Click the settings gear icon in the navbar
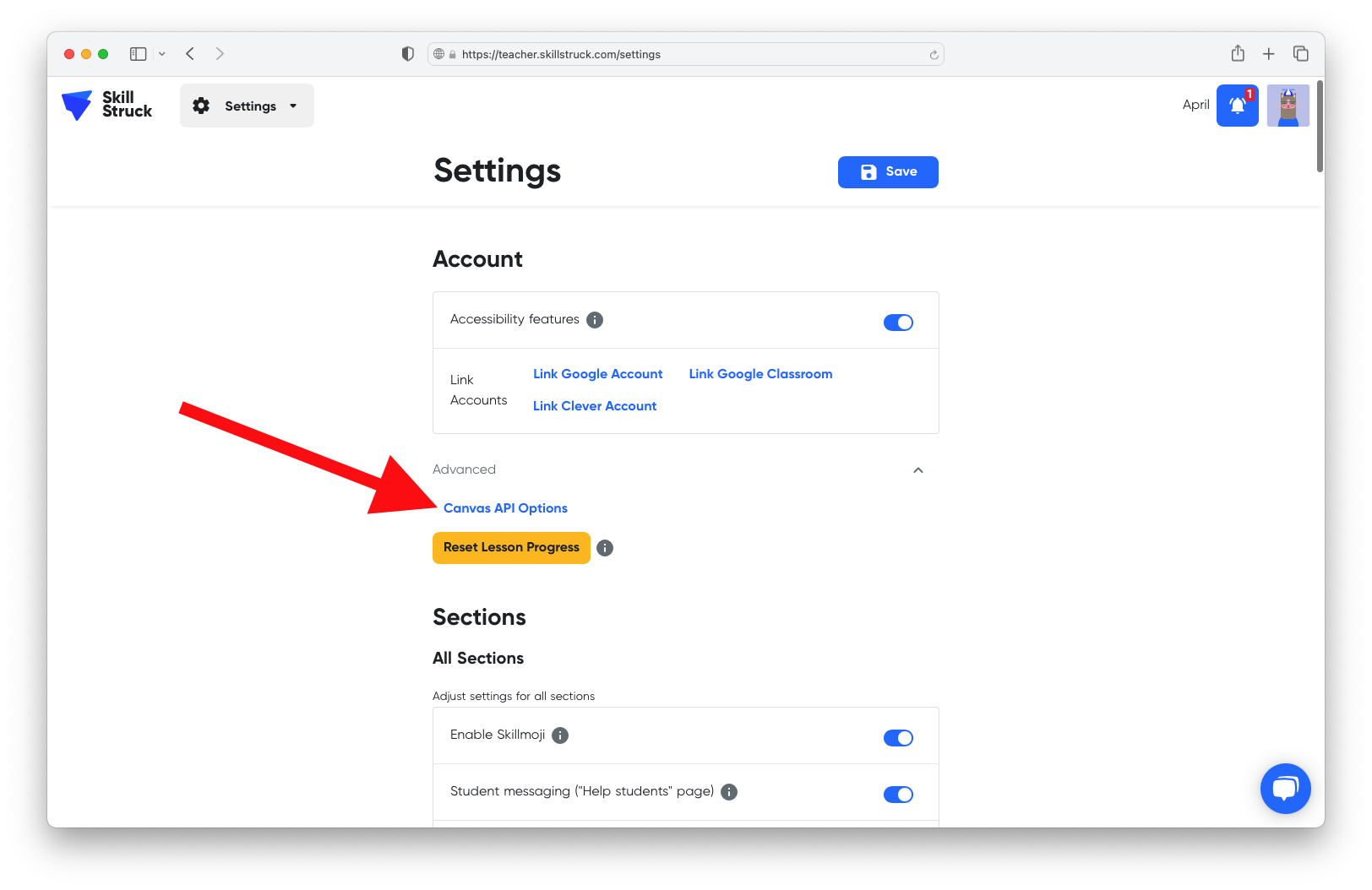Viewport: 1372px width, 890px height. 201,105
